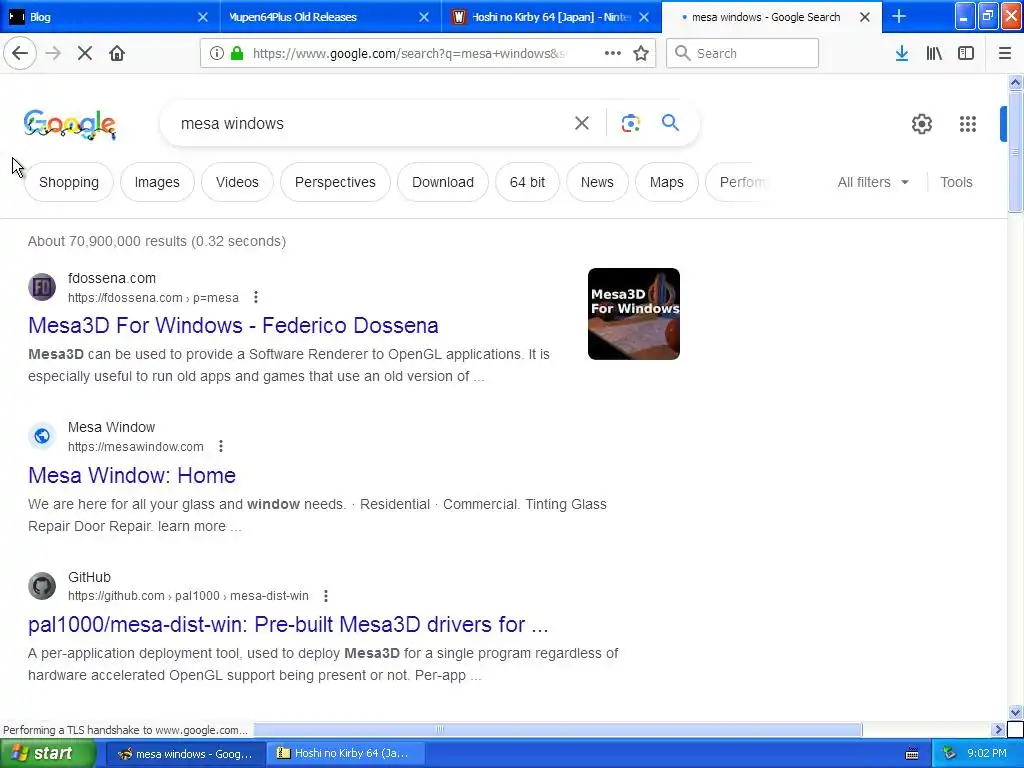
Task: Click the About 70,900,000 results text
Action: point(157,241)
